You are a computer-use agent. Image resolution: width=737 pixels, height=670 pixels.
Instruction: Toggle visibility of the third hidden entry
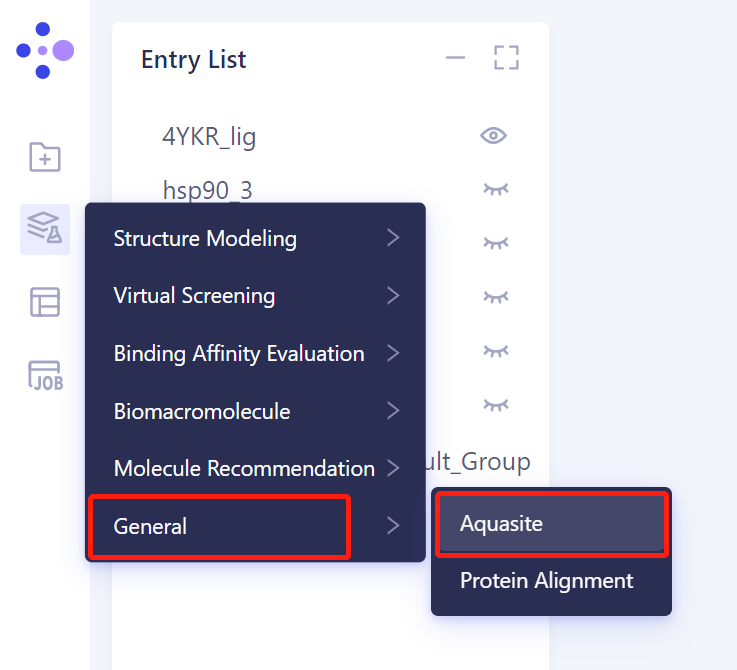coord(494,296)
